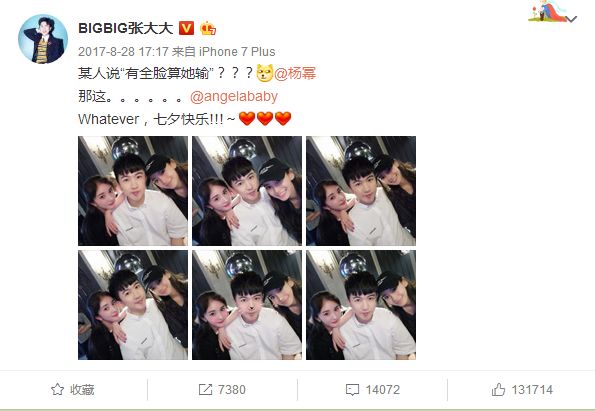This screenshot has height=411, width=595.
Task: Open comments count 14072
Action: [382, 389]
